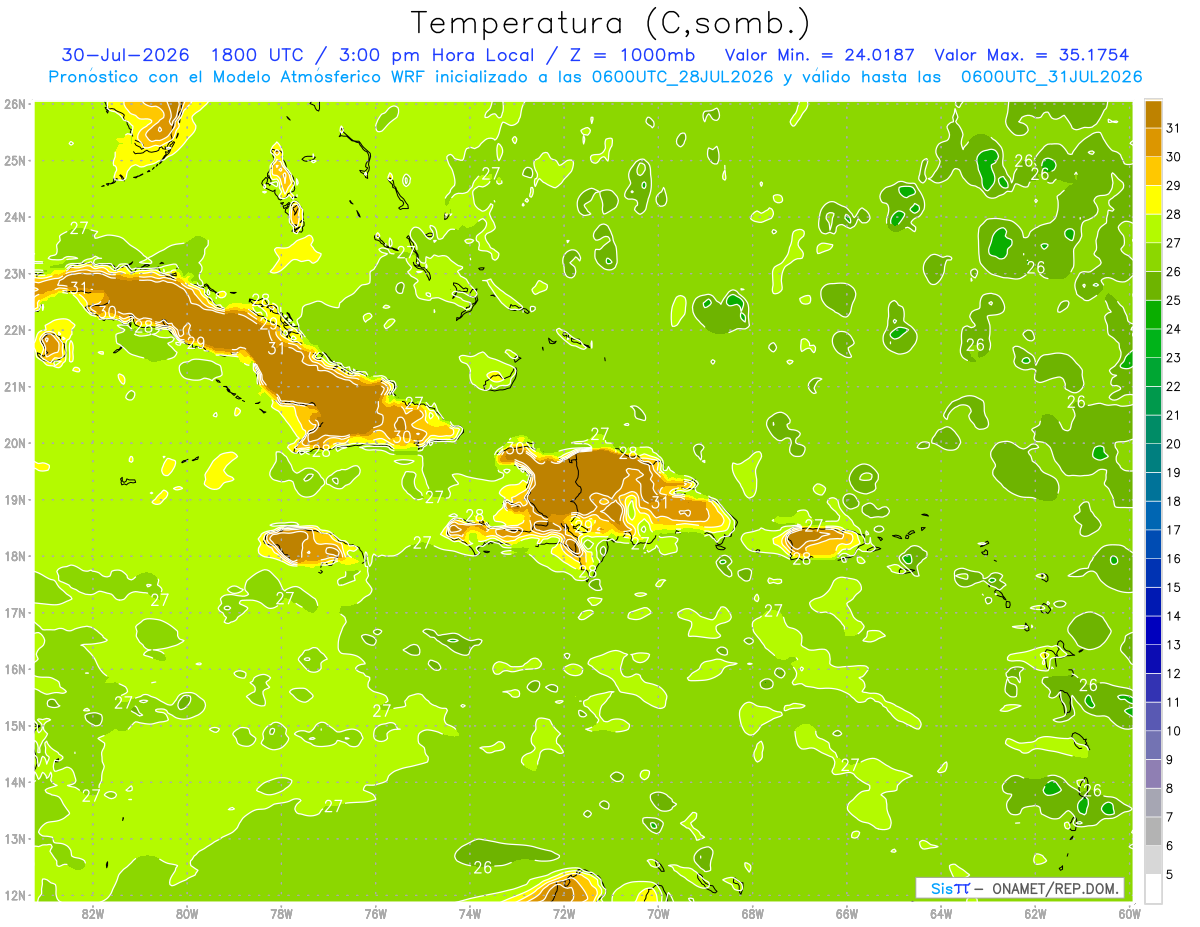Click the '31' color bar label

pyautogui.click(x=1174, y=129)
